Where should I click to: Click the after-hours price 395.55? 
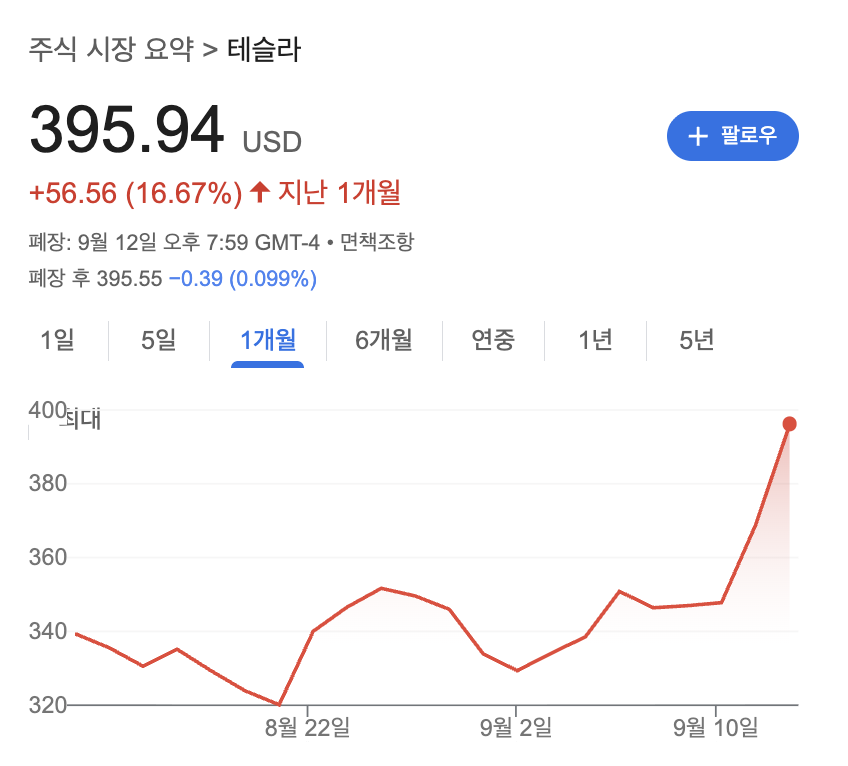[129, 279]
